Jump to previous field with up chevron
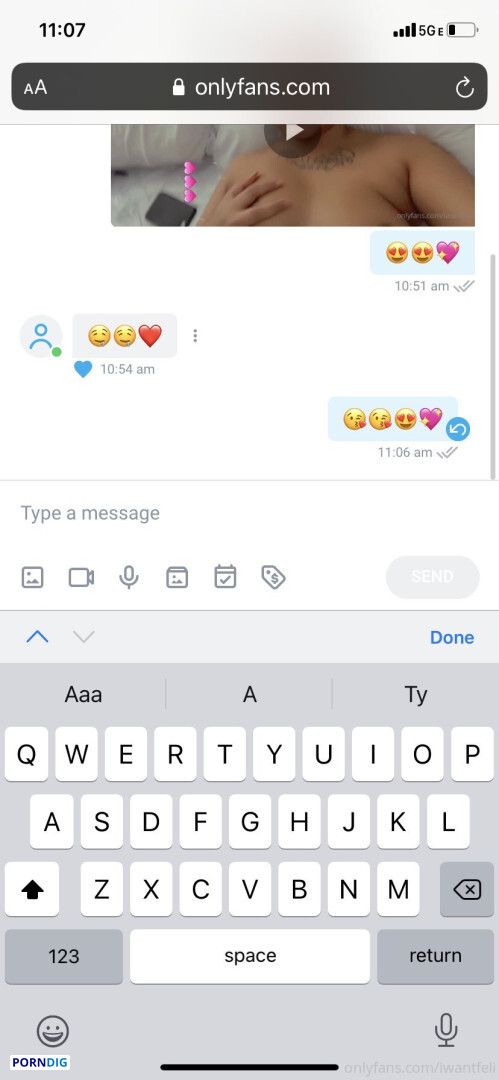The height and width of the screenshot is (1080, 499). click(37, 636)
